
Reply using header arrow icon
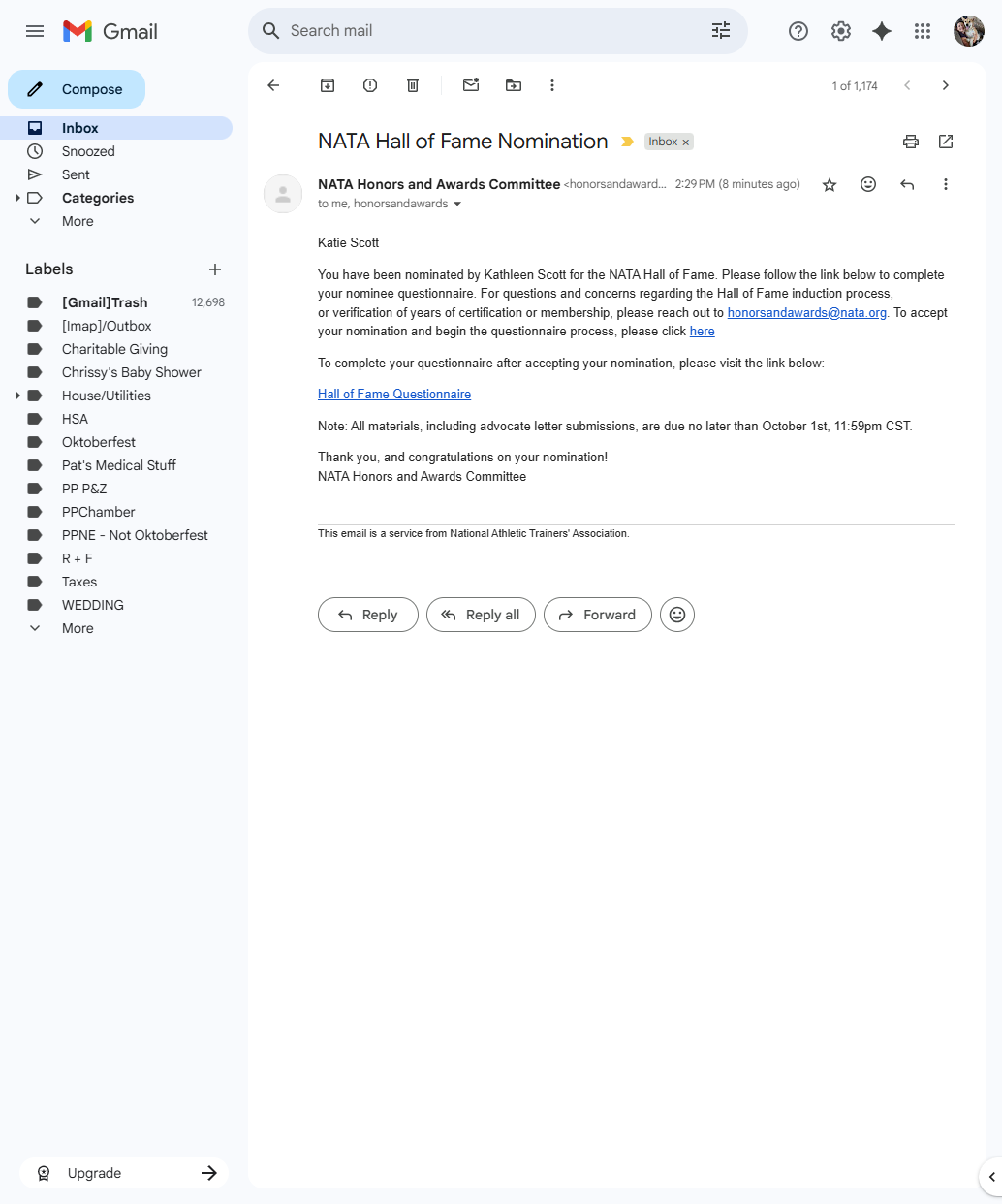click(907, 184)
